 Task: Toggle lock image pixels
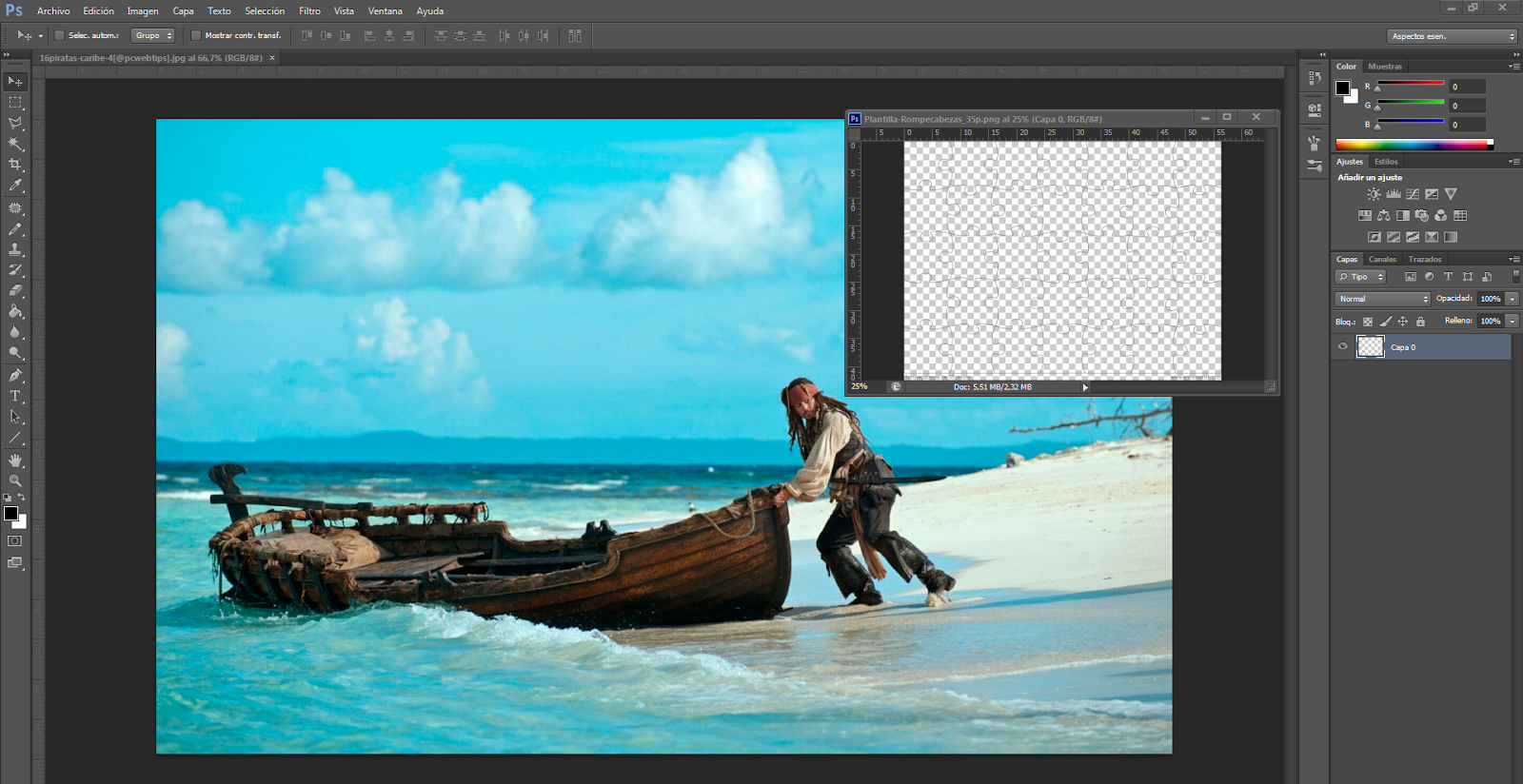(1386, 322)
